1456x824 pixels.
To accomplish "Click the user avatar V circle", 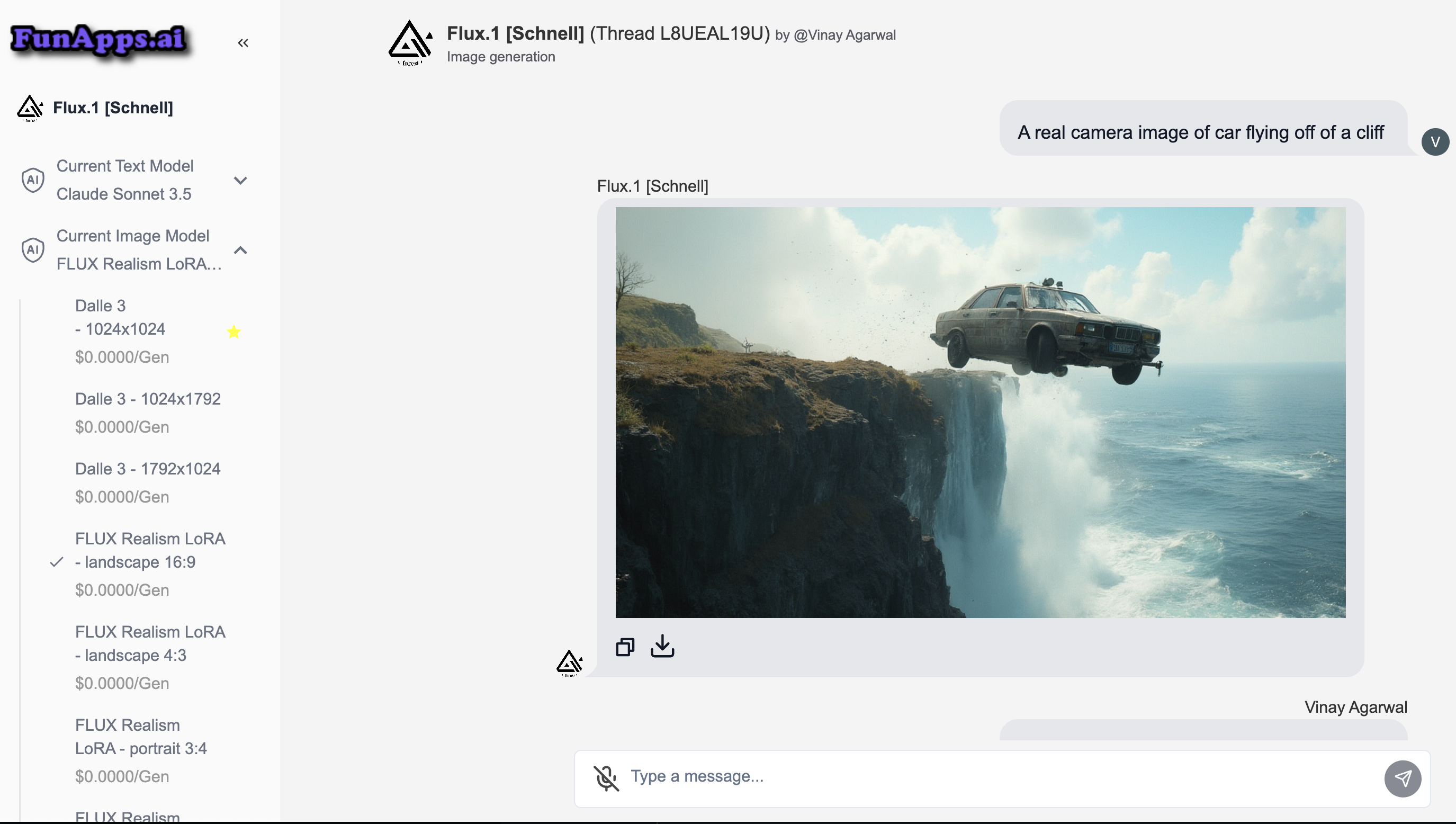I will click(1435, 141).
